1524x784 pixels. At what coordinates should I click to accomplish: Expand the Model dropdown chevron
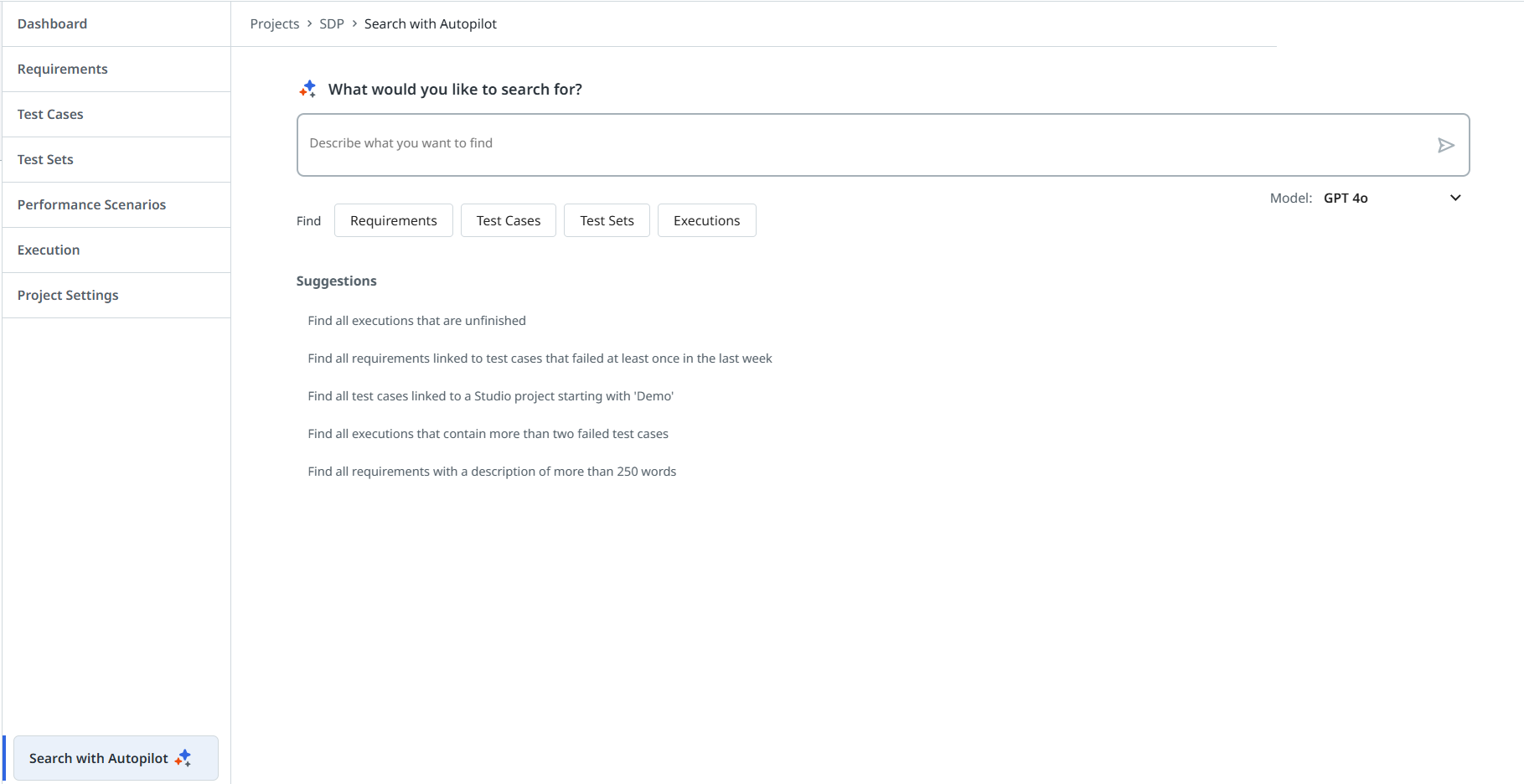(x=1455, y=199)
